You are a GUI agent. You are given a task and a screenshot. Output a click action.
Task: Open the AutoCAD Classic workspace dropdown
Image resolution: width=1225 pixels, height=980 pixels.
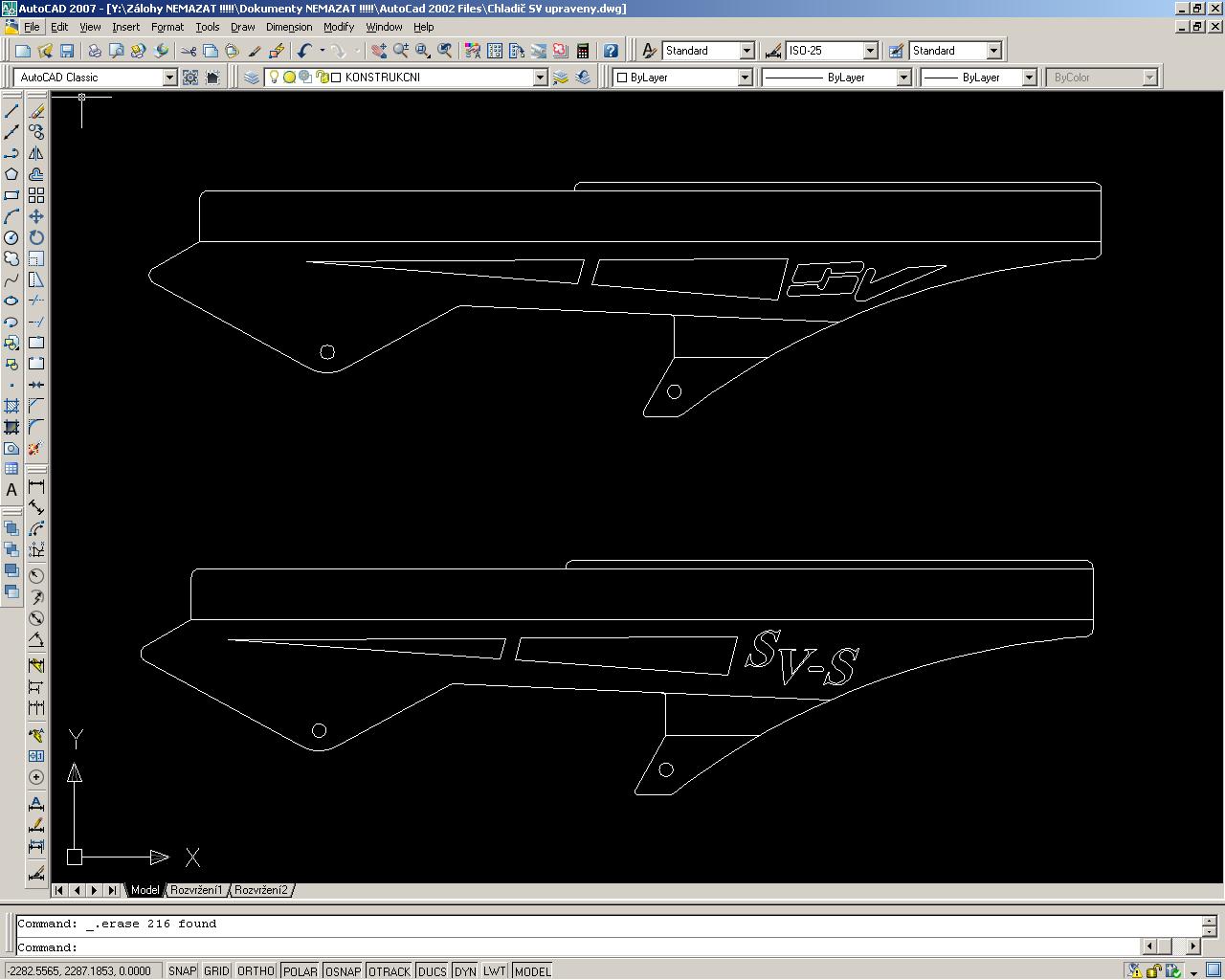coord(170,78)
